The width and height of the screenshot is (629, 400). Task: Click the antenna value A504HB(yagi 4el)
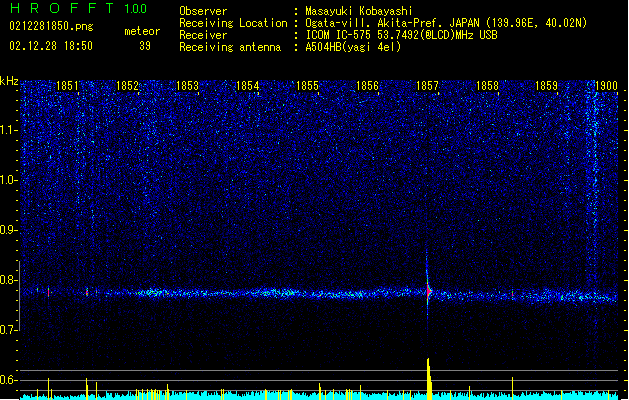353,47
